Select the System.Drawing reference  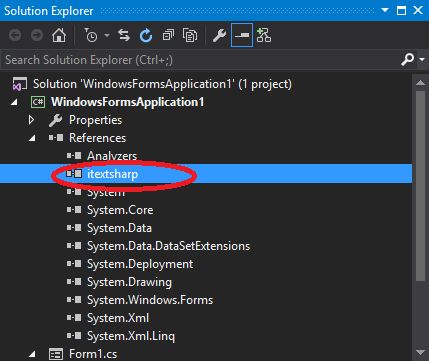[129, 282]
